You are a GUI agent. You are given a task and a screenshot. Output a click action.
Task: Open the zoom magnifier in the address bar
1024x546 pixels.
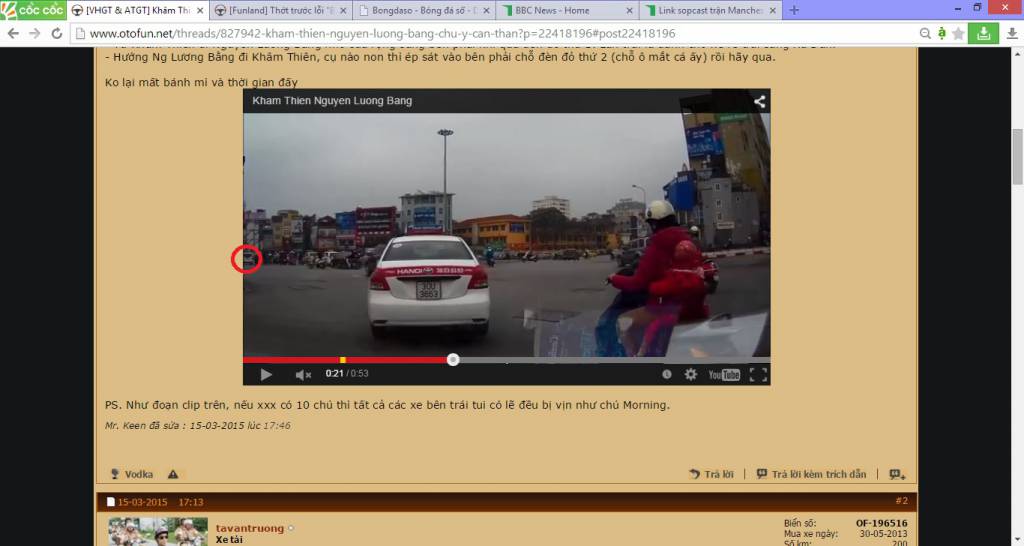pyautogui.click(x=925, y=33)
